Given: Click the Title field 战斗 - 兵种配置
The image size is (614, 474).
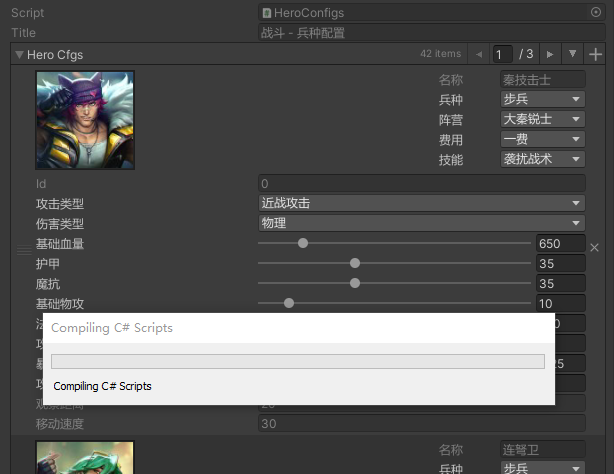Looking at the screenshot, I should tap(432, 33).
